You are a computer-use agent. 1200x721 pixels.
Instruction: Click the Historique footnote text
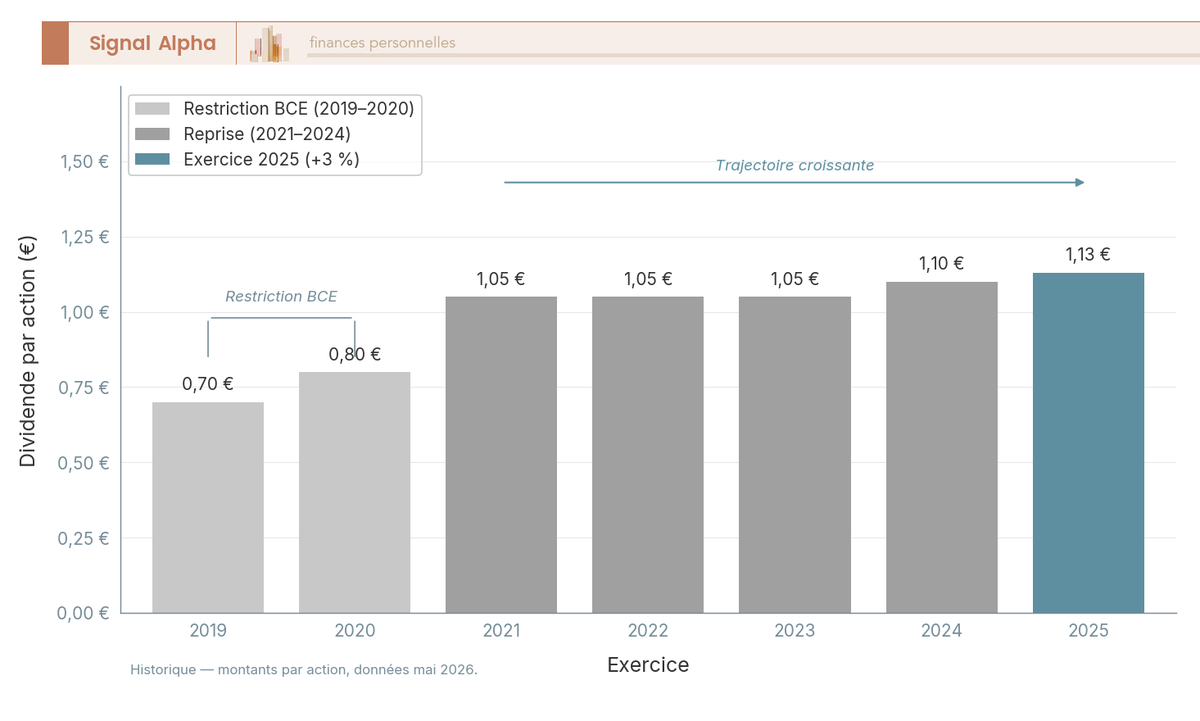304,669
